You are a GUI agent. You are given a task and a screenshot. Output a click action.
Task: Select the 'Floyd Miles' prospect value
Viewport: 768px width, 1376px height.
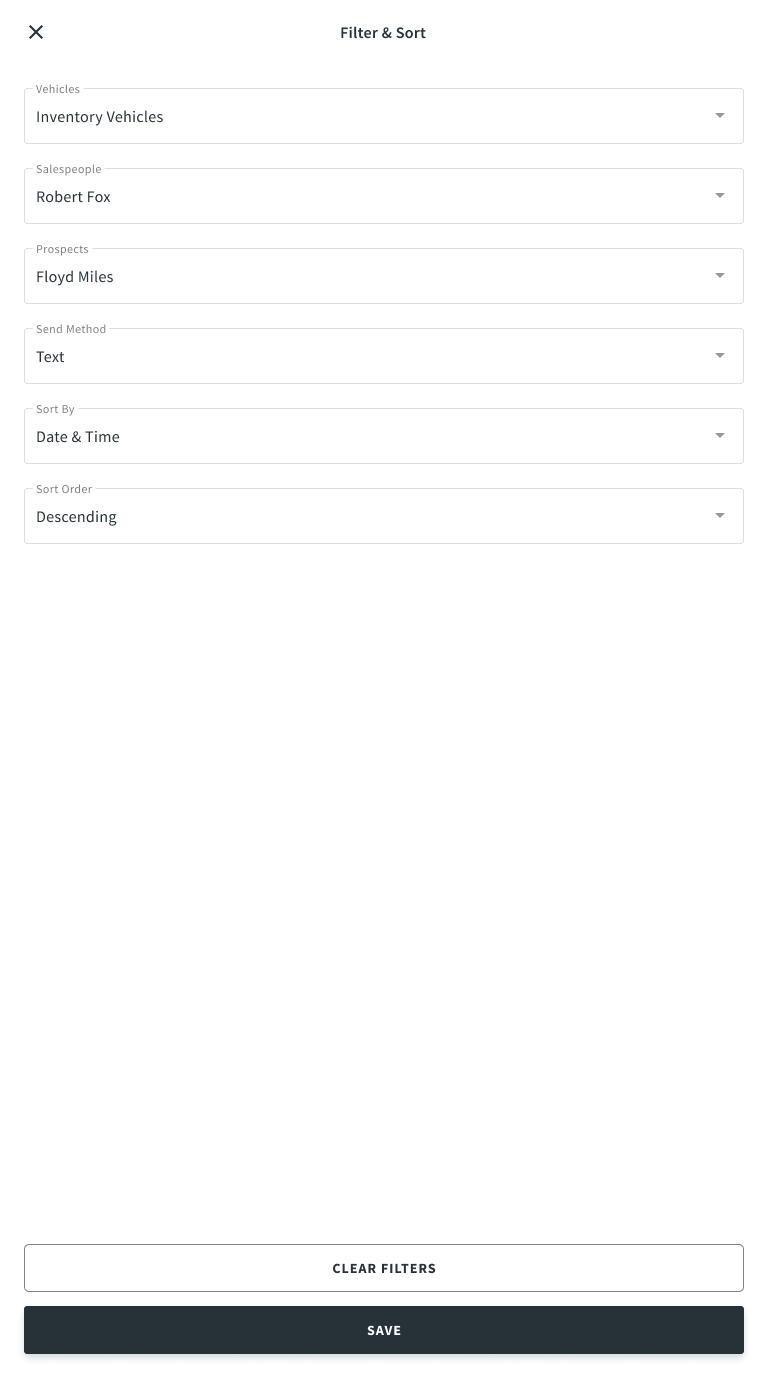(75, 277)
